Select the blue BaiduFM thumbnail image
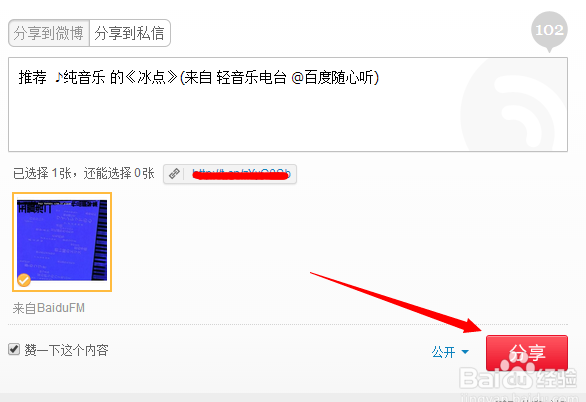The image size is (586, 402). pyautogui.click(x=62, y=242)
